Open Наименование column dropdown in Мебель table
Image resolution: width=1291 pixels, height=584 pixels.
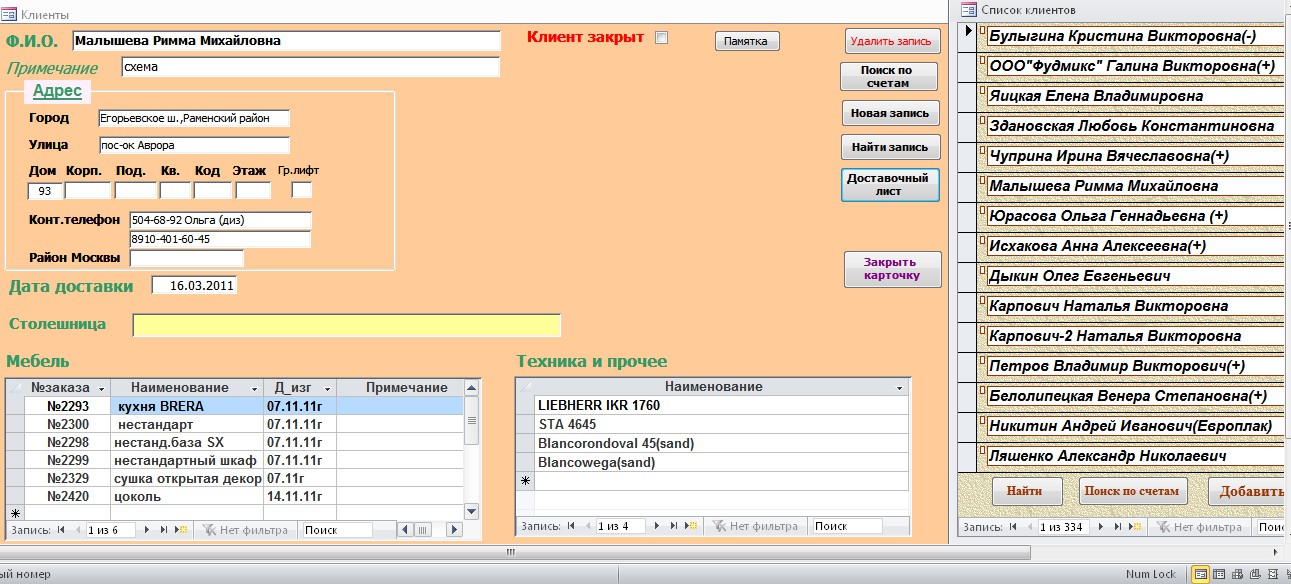[254, 388]
